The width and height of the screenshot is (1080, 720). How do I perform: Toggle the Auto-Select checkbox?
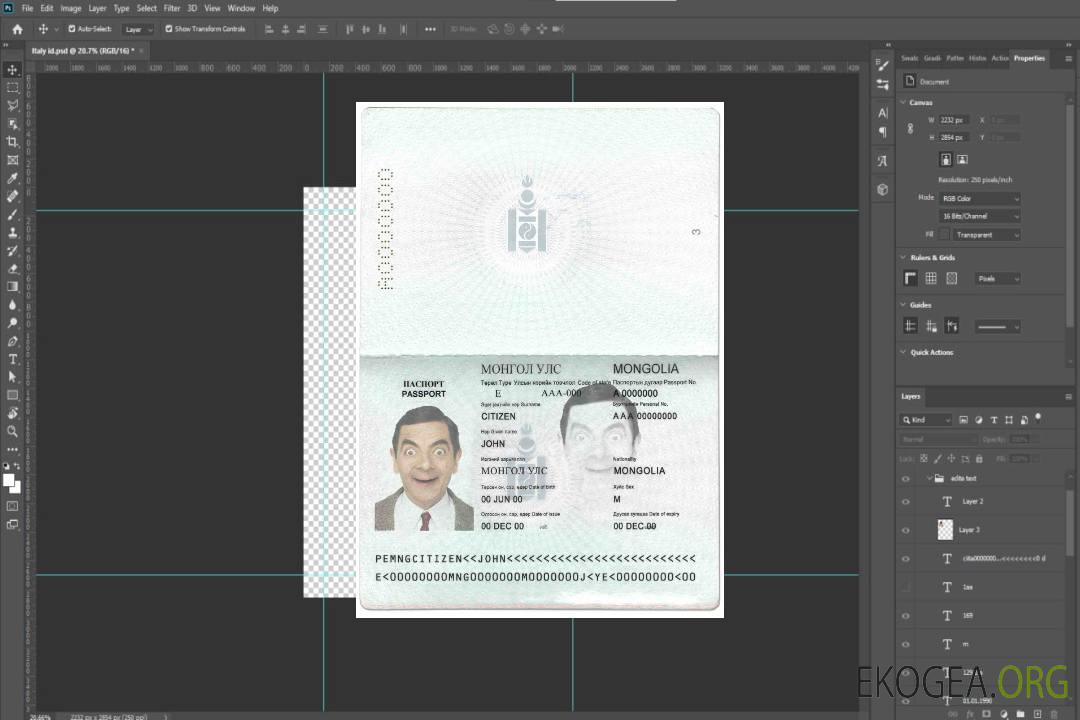(72, 29)
